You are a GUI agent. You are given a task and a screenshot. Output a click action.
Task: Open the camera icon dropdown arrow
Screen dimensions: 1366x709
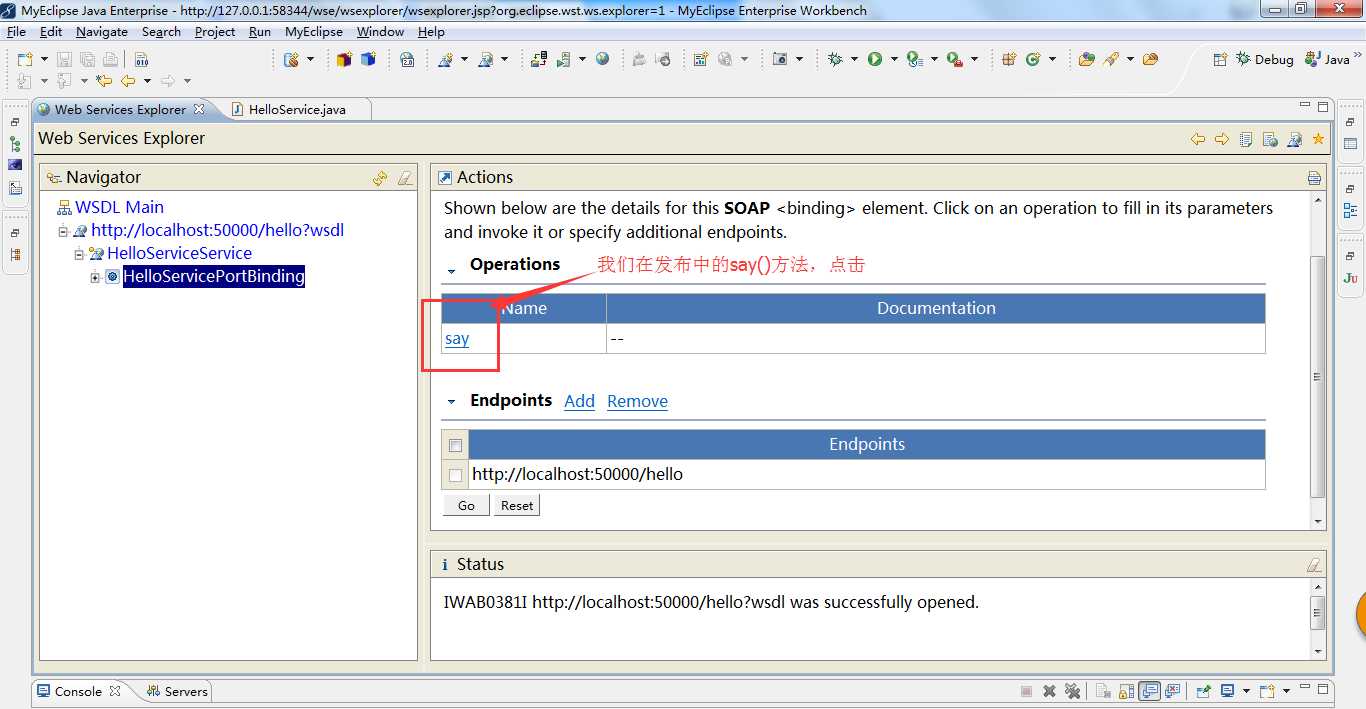(x=799, y=60)
